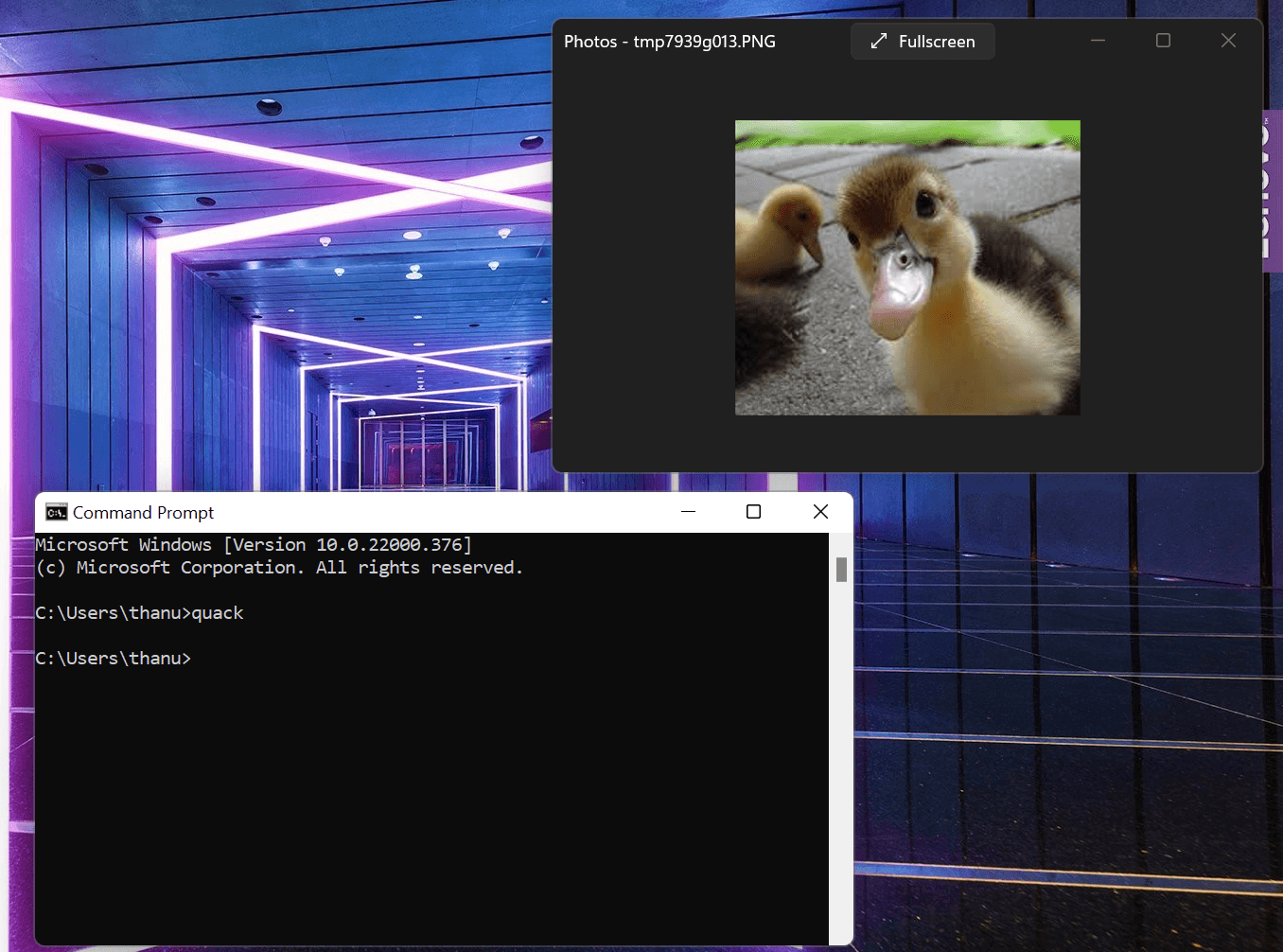Click the Command Prompt title text

pyautogui.click(x=143, y=512)
